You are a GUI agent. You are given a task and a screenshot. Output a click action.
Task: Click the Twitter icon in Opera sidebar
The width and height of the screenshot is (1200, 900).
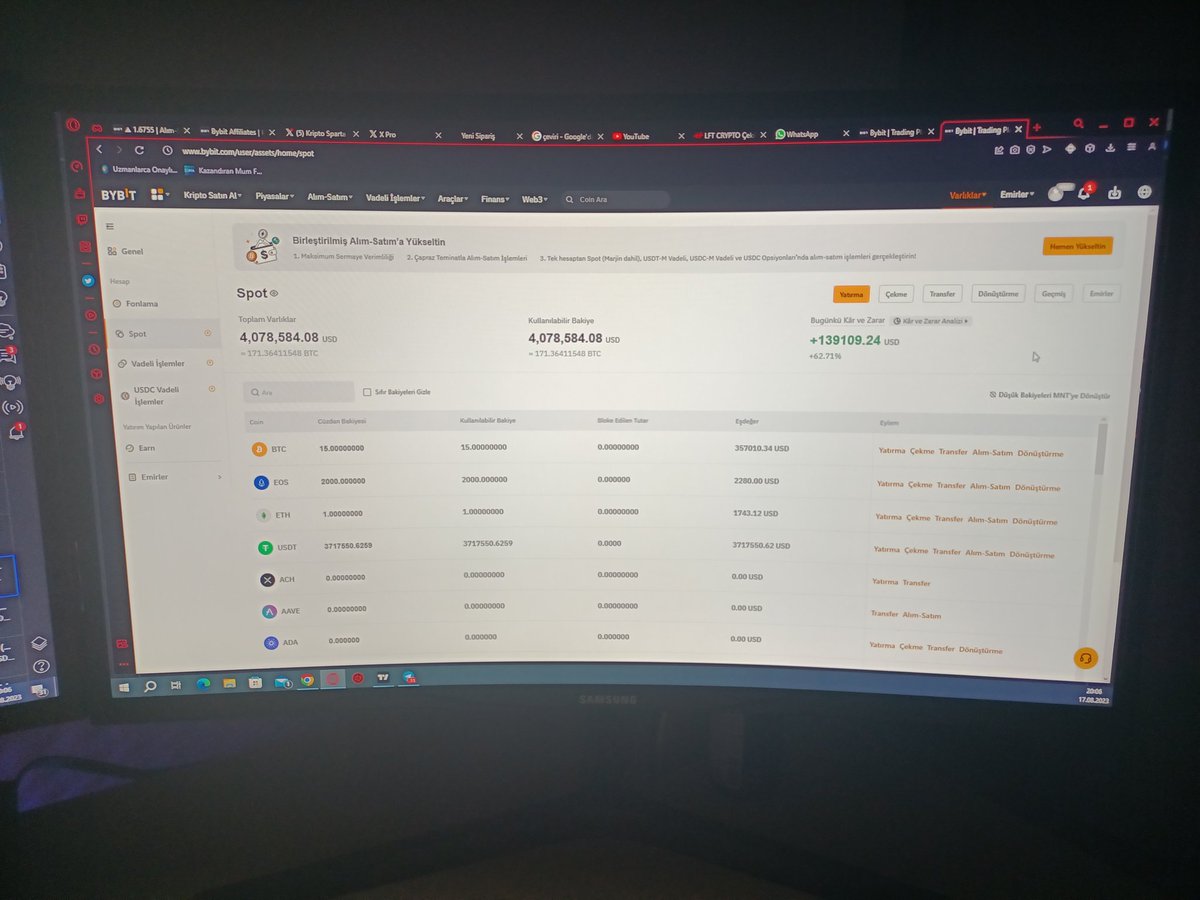coord(87,281)
